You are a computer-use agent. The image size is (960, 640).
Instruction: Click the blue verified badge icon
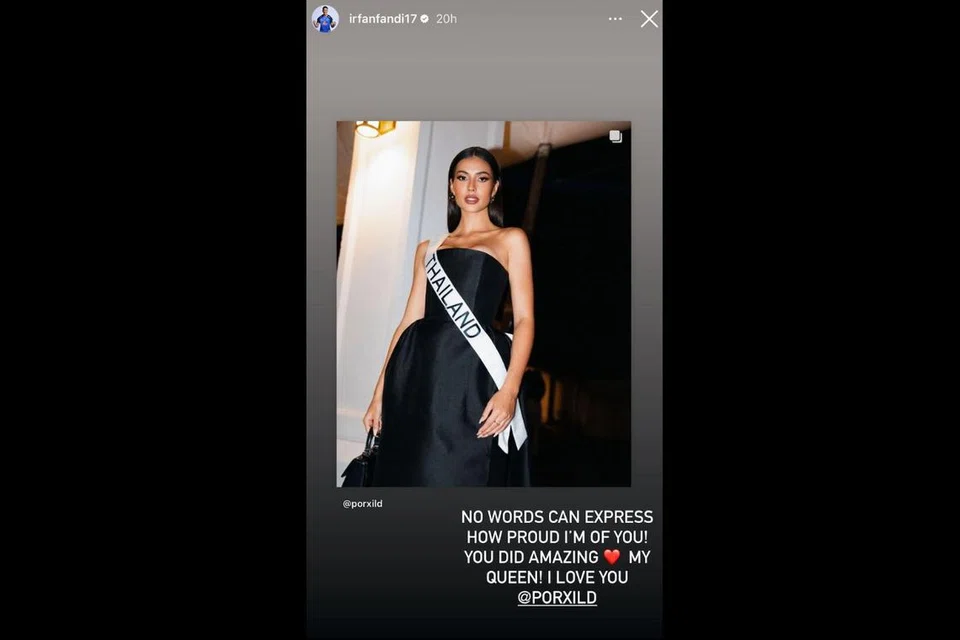pos(425,19)
